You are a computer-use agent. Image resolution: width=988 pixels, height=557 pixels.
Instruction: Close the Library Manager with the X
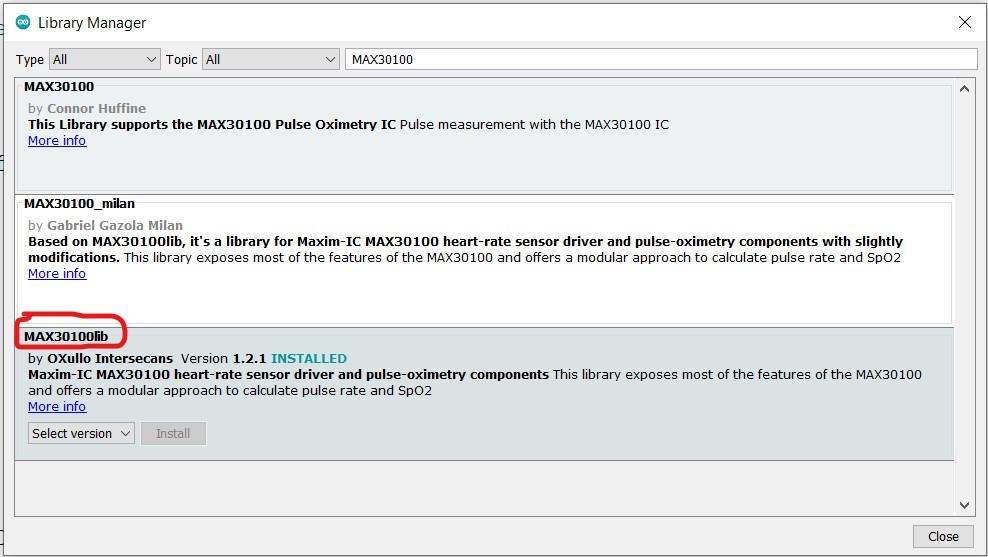[x=964, y=22]
